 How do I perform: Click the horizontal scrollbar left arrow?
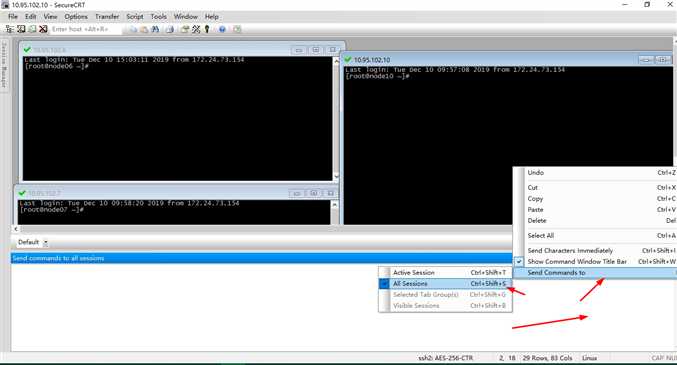16,229
